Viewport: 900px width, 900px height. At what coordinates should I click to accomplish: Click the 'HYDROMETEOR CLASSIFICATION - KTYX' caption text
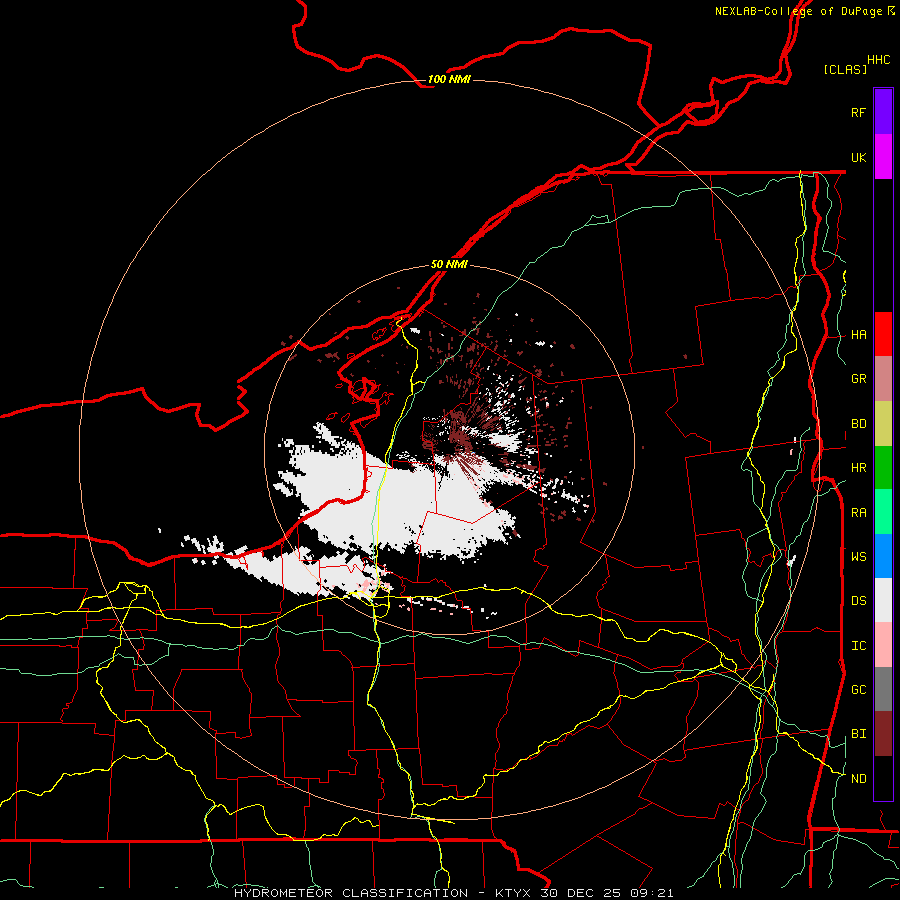pyautogui.click(x=383, y=893)
